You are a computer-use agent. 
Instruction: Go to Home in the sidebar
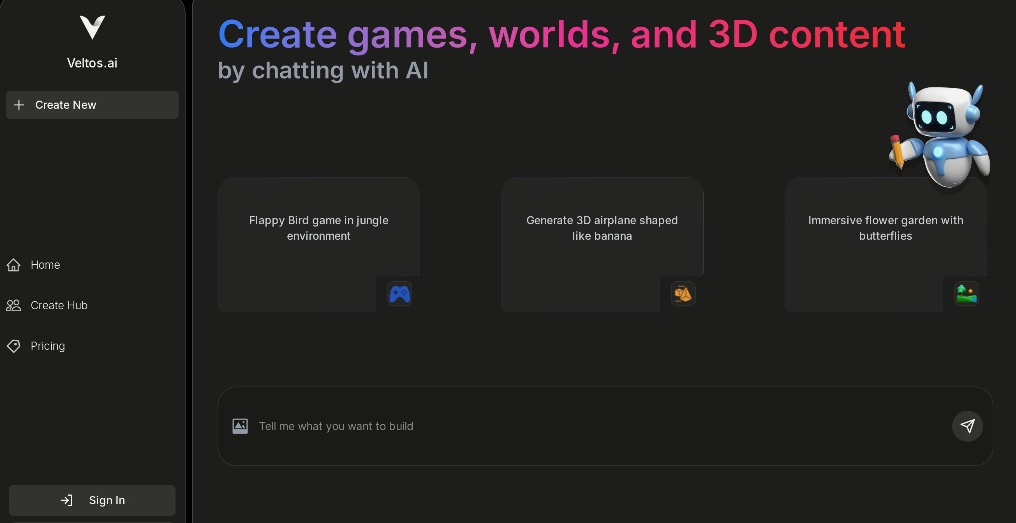coord(45,265)
